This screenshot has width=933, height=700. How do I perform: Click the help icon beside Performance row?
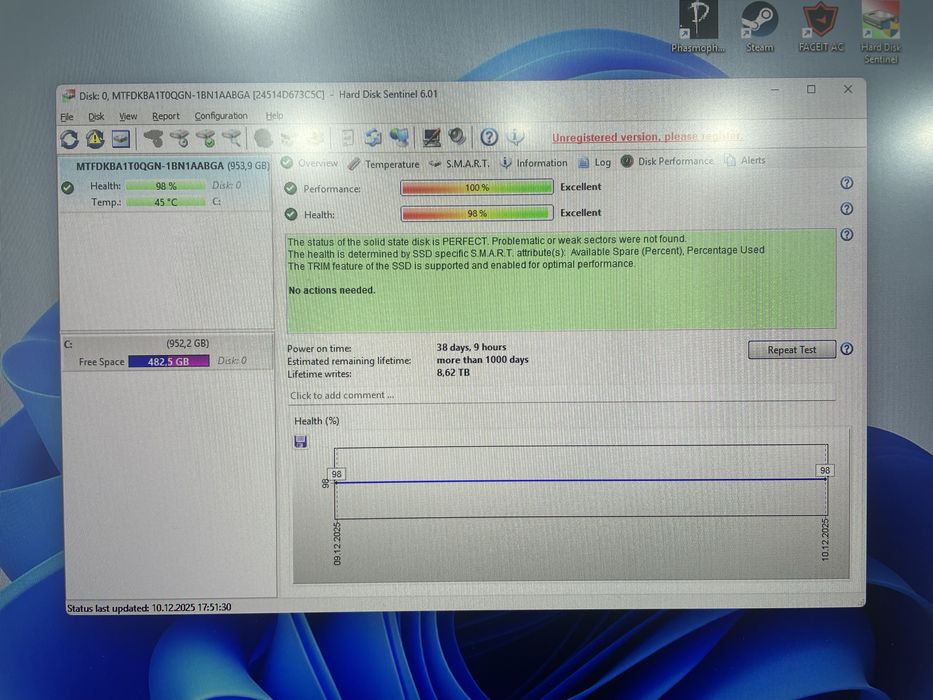[x=847, y=183]
